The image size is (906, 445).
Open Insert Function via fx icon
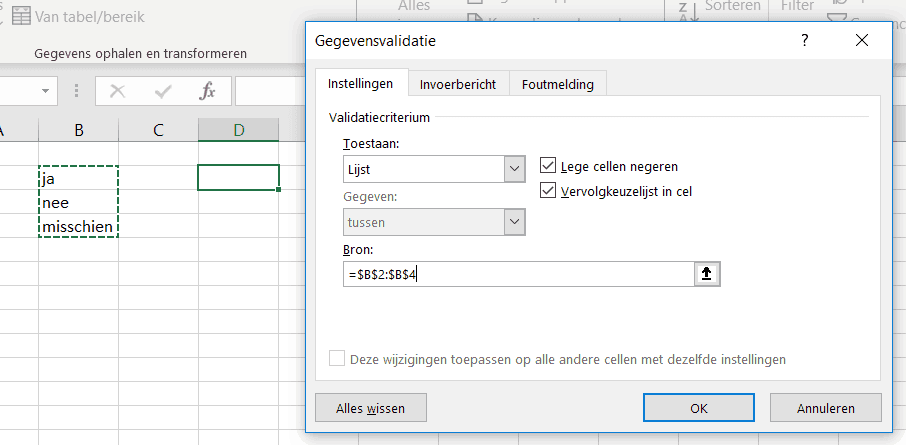click(x=207, y=91)
